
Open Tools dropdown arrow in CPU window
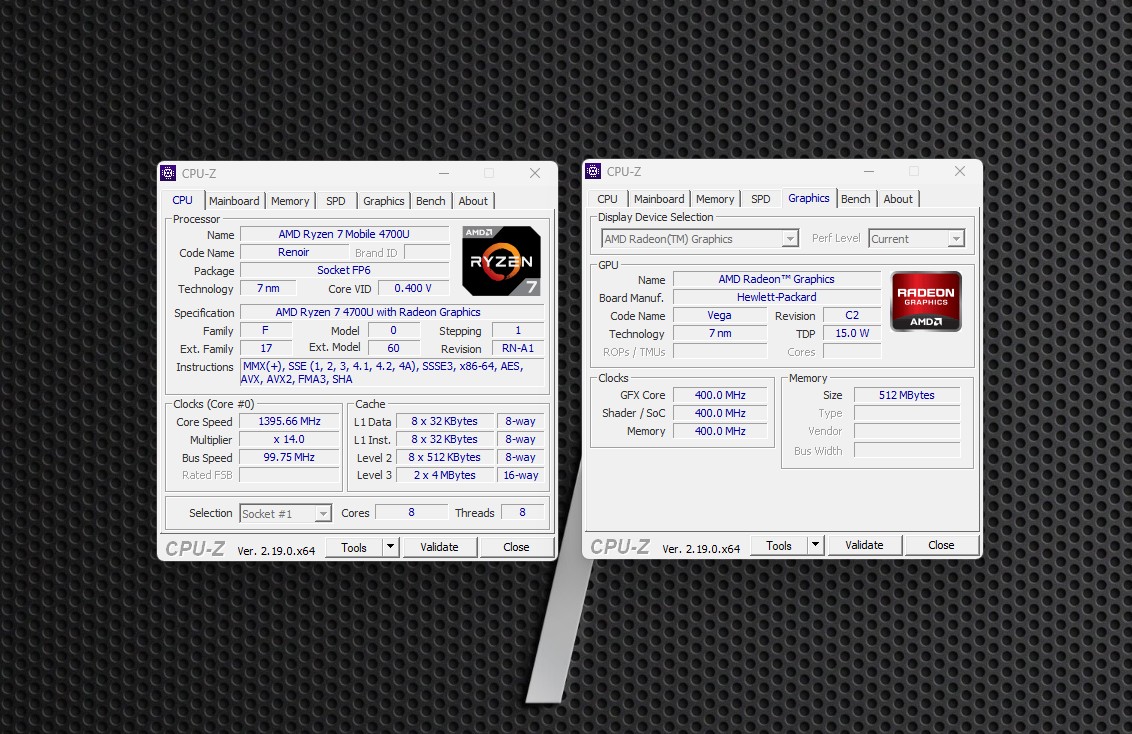coord(390,547)
